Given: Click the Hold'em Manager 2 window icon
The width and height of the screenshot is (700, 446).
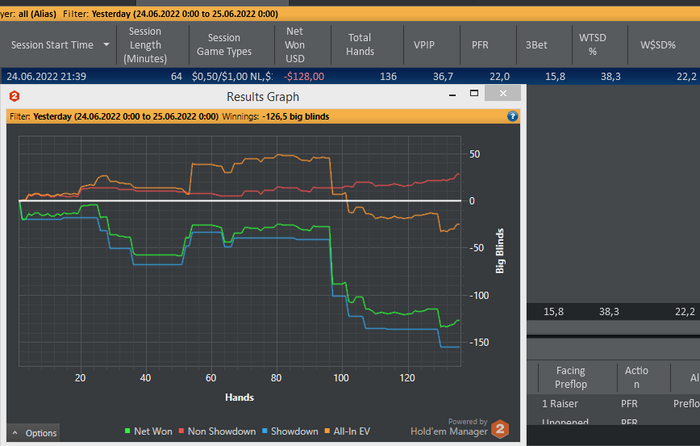Looking at the screenshot, I should [14, 96].
